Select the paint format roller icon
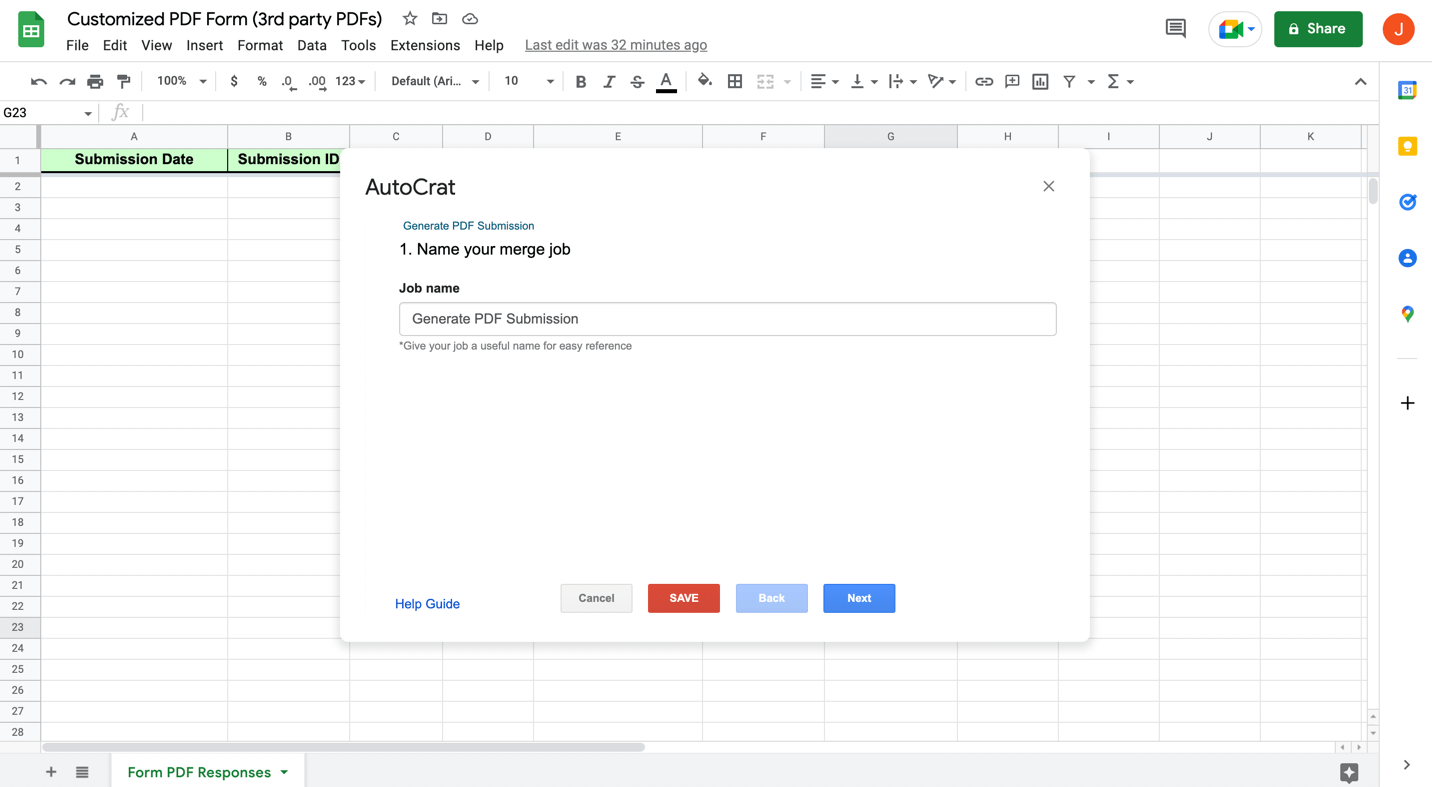Screen dimensions: 1432x787 [x=124, y=82]
